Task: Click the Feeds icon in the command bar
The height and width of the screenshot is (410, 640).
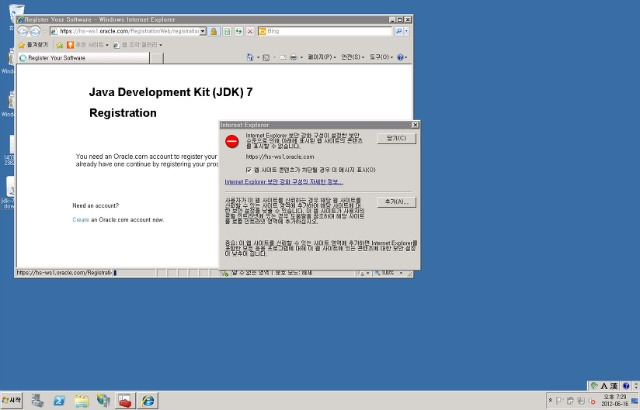Action: click(266, 58)
